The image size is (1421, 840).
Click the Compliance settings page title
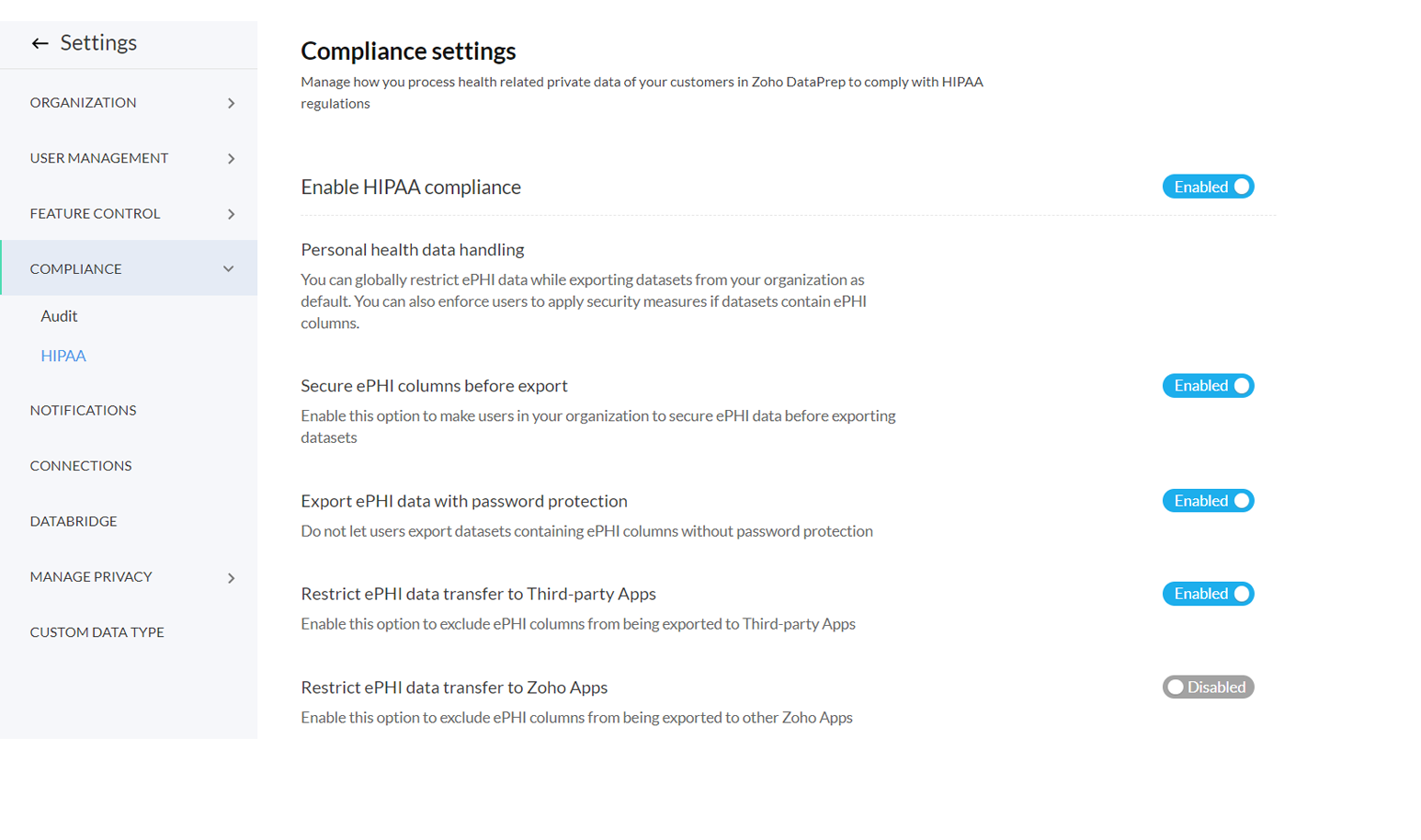click(408, 51)
